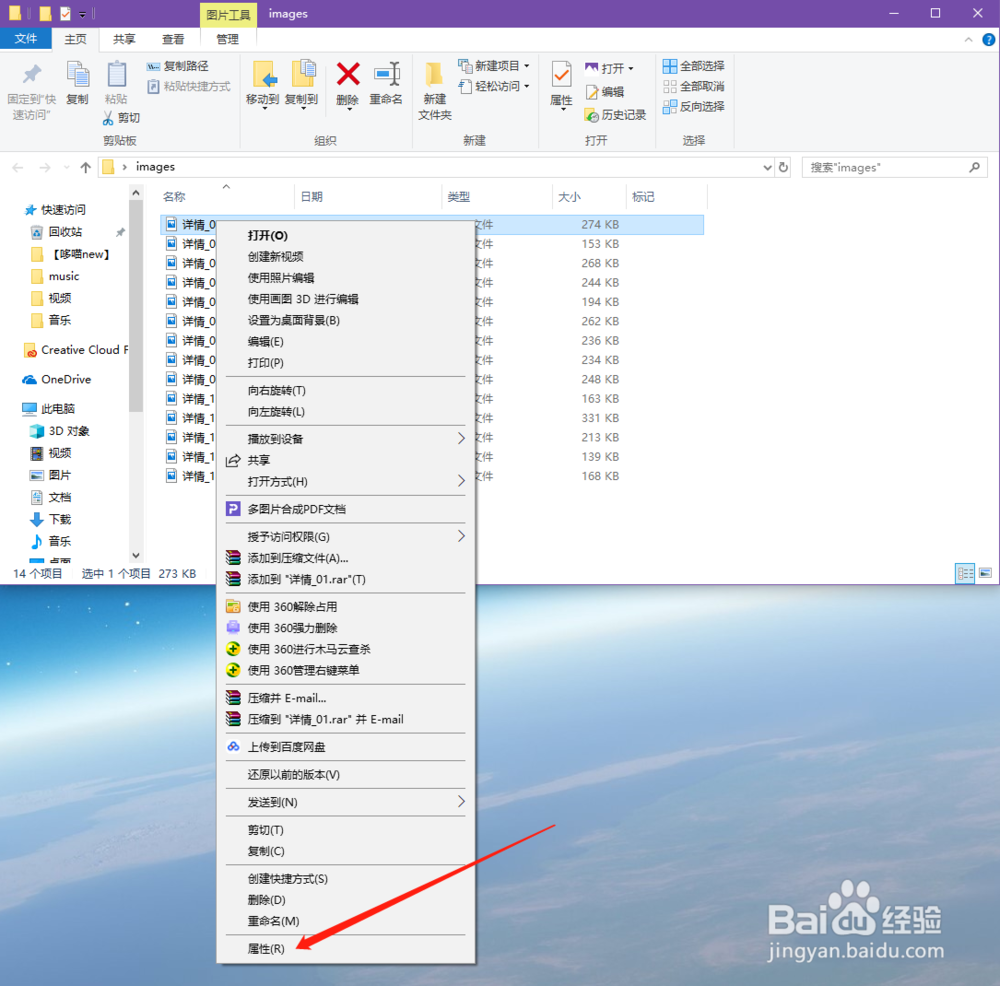1000x986 pixels.
Task: Click Paste shortcut (粘贴快捷方式)
Action: point(189,86)
